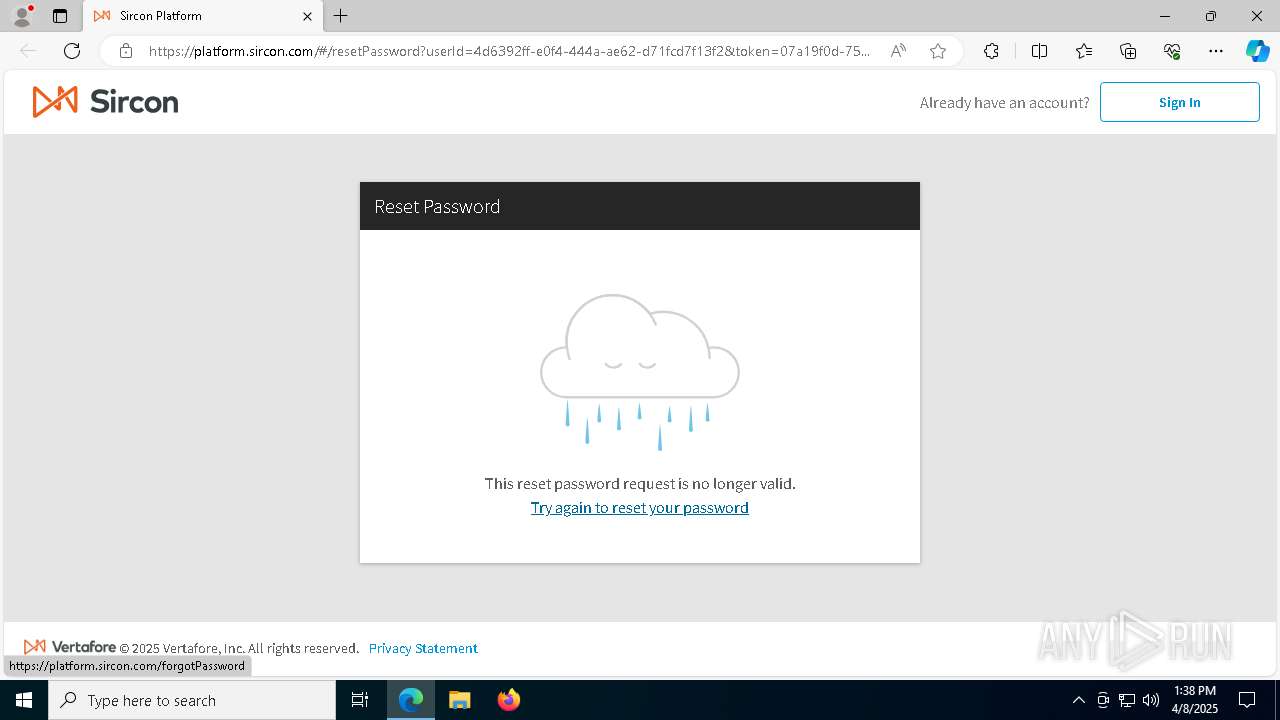Open the Privacy Statement link
Image resolution: width=1280 pixels, height=720 pixels.
pyautogui.click(x=423, y=648)
